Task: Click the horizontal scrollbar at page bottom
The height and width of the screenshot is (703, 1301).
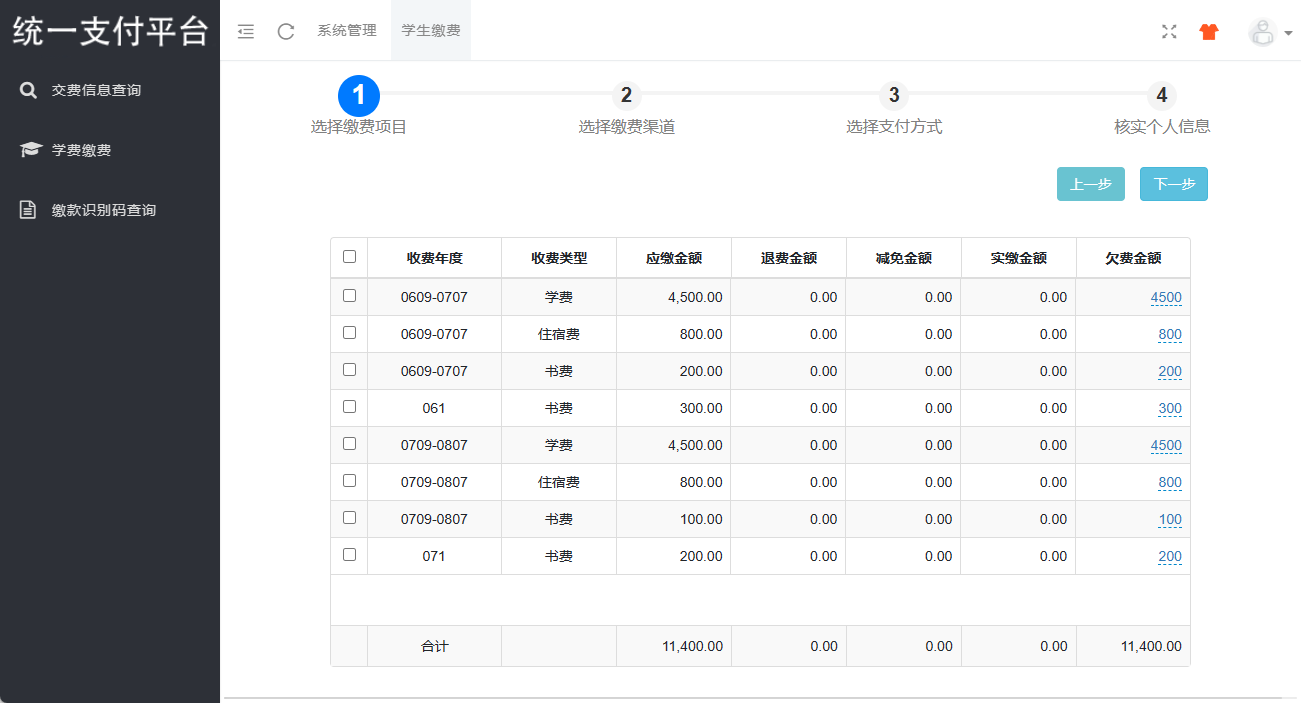Action: tap(752, 698)
